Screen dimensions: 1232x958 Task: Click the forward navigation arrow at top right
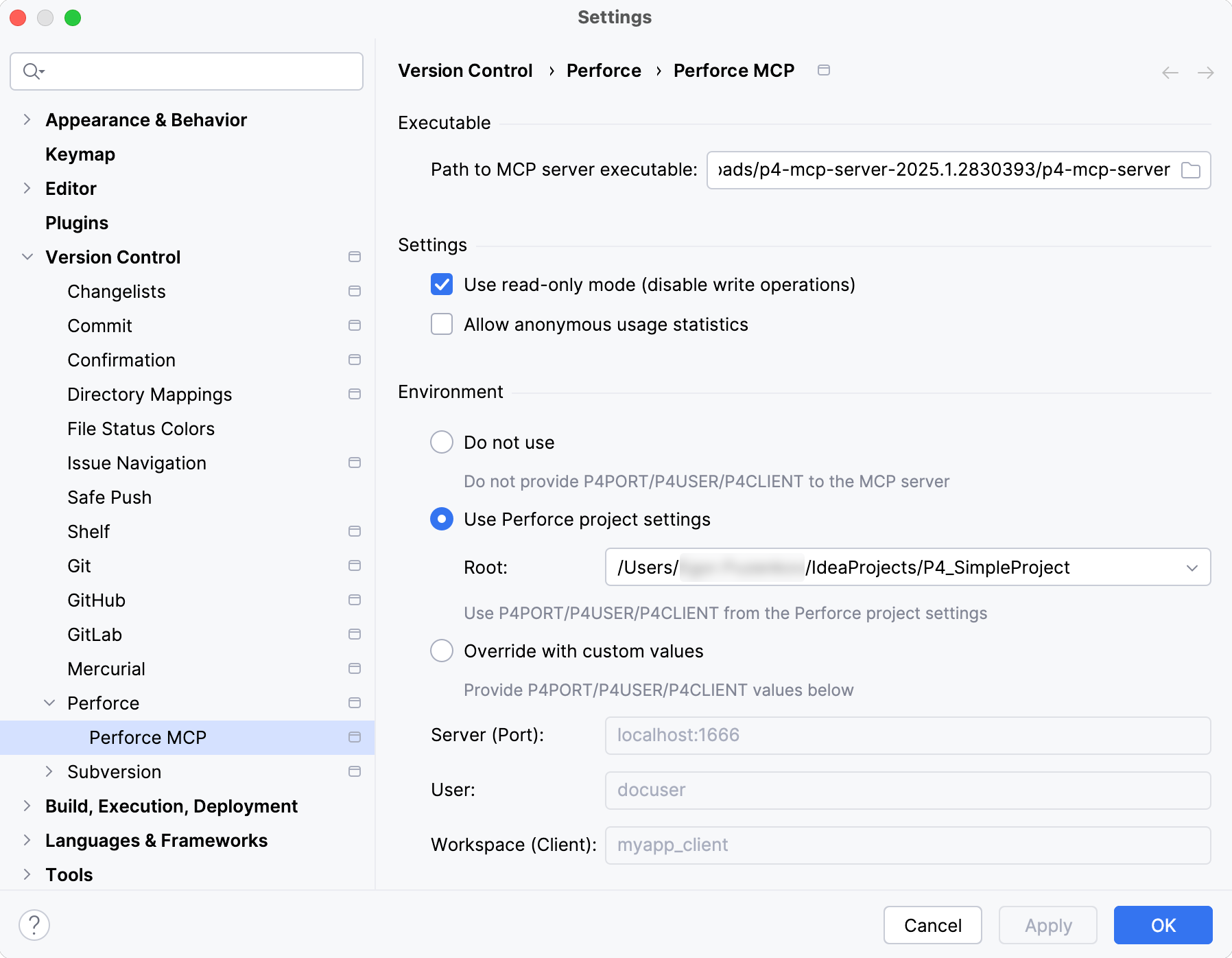[x=1205, y=72]
